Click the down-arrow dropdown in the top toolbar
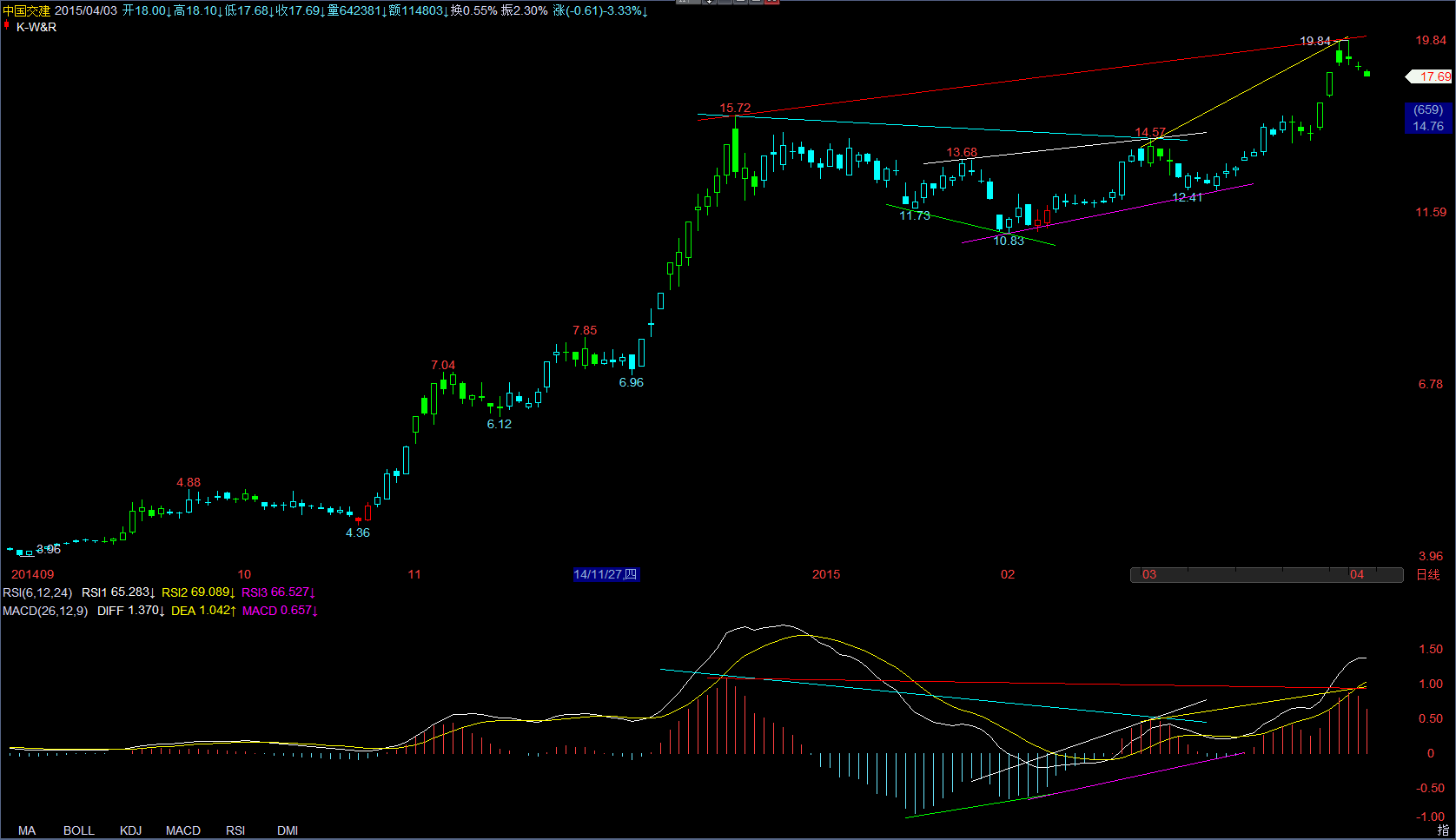Image resolution: width=1456 pixels, height=840 pixels. click(710, 2)
